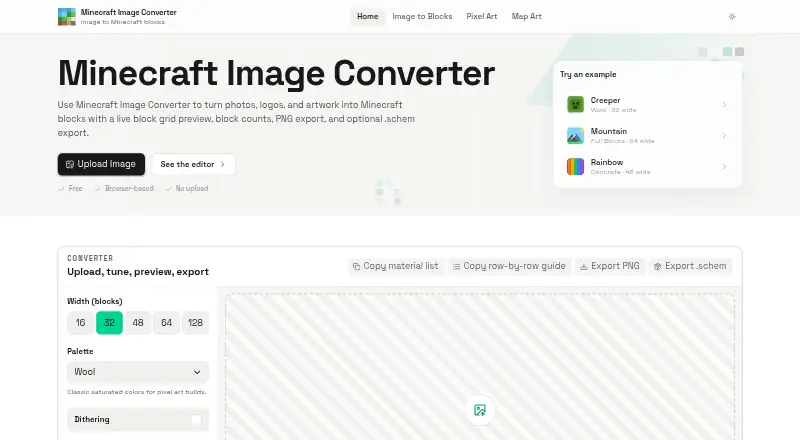
Task: Open the Rainbow example thumbnail icon
Action: tap(576, 167)
